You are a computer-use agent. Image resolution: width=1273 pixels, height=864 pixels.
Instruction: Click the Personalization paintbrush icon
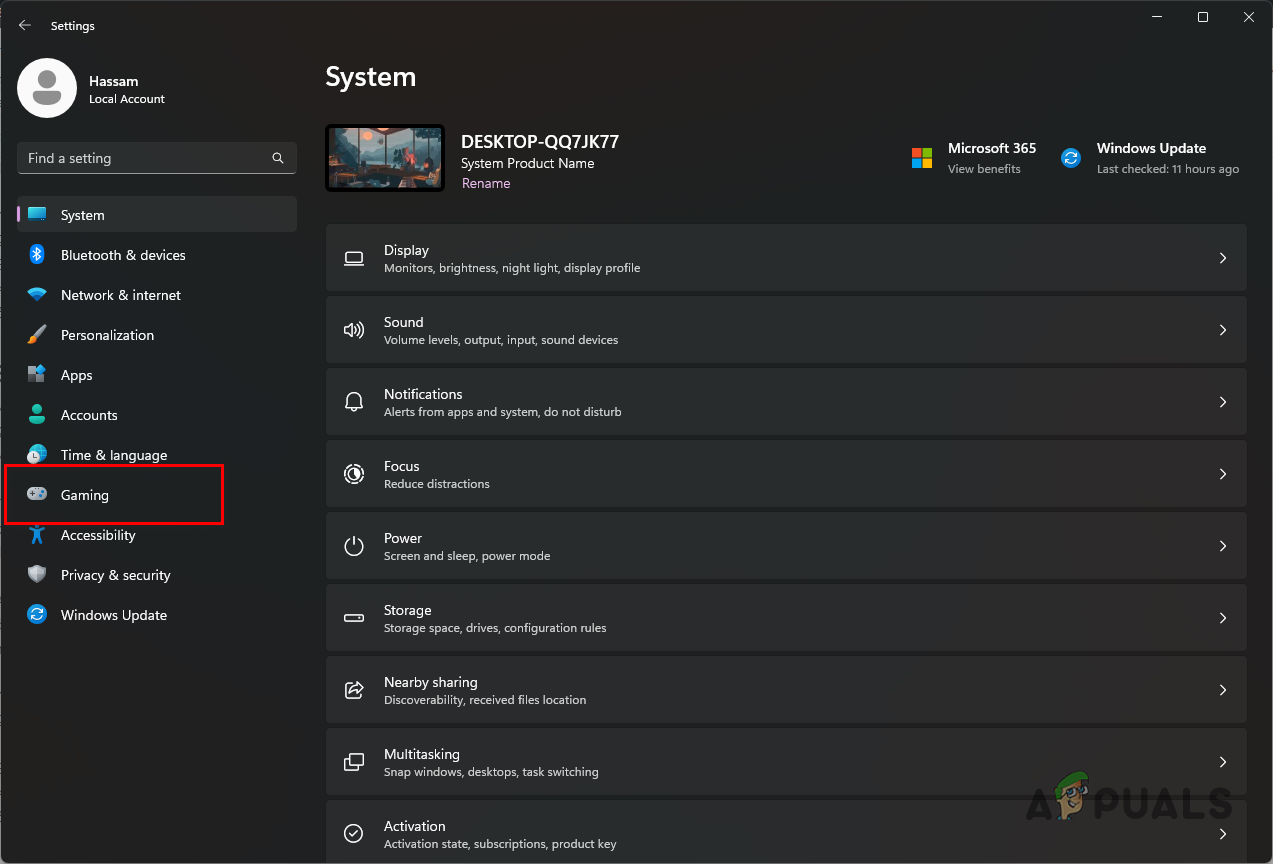point(37,335)
